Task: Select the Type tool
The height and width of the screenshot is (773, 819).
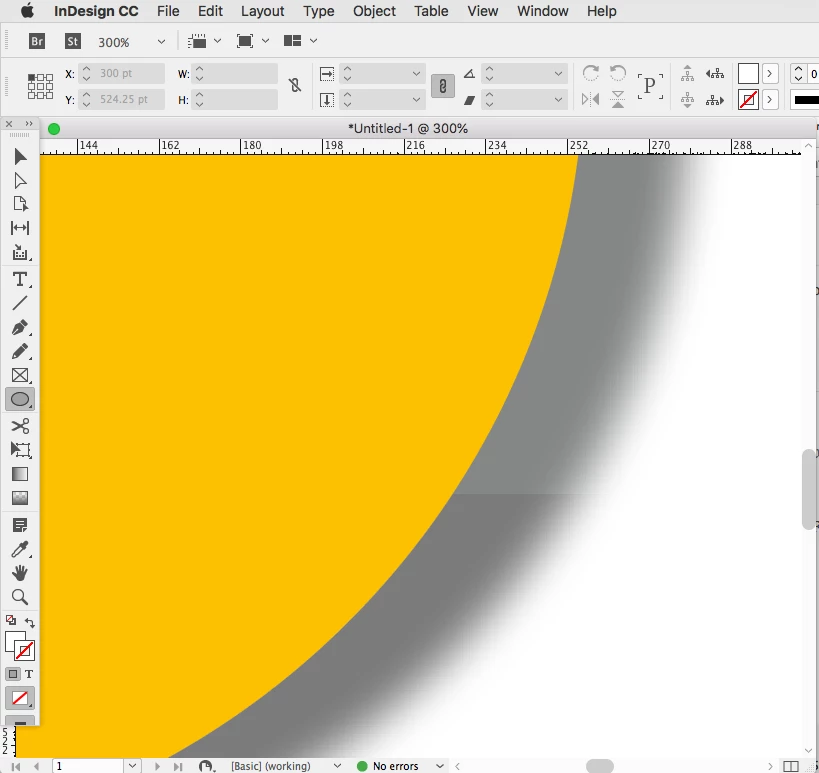Action: (x=20, y=279)
